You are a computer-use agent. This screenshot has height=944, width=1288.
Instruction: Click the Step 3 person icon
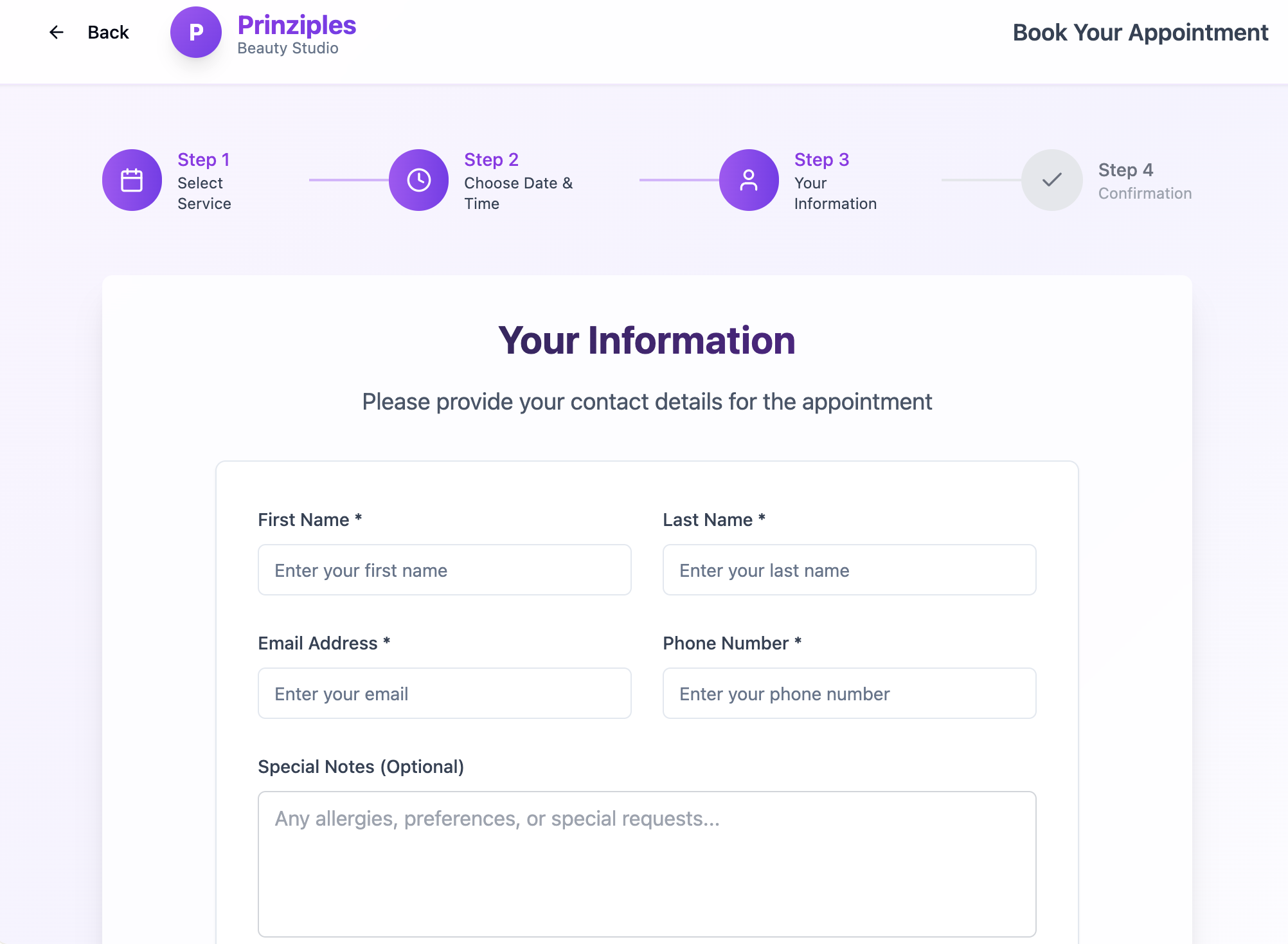(749, 180)
